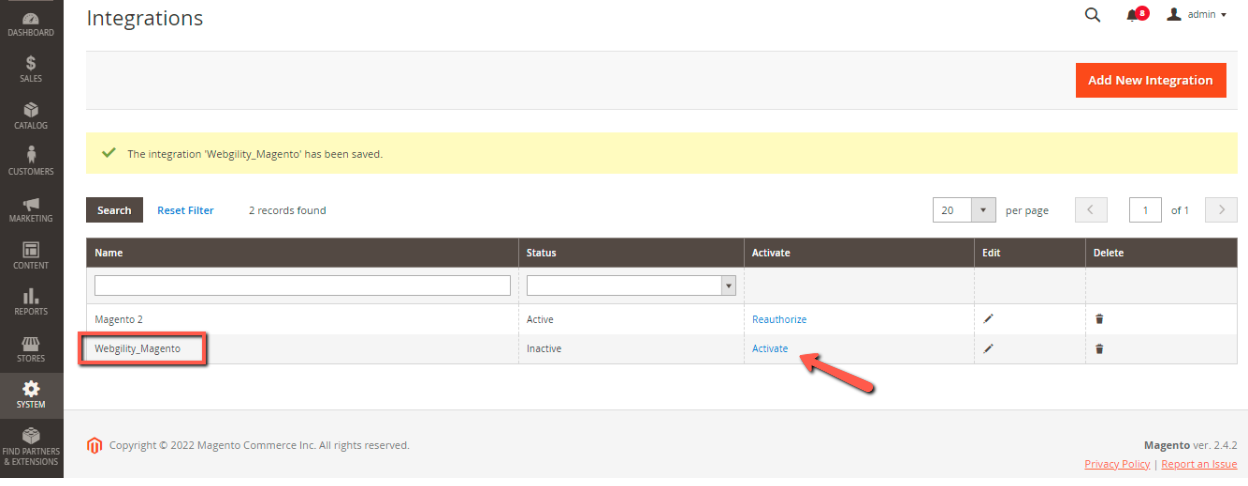Edit the Magento 2 integration

[988, 319]
